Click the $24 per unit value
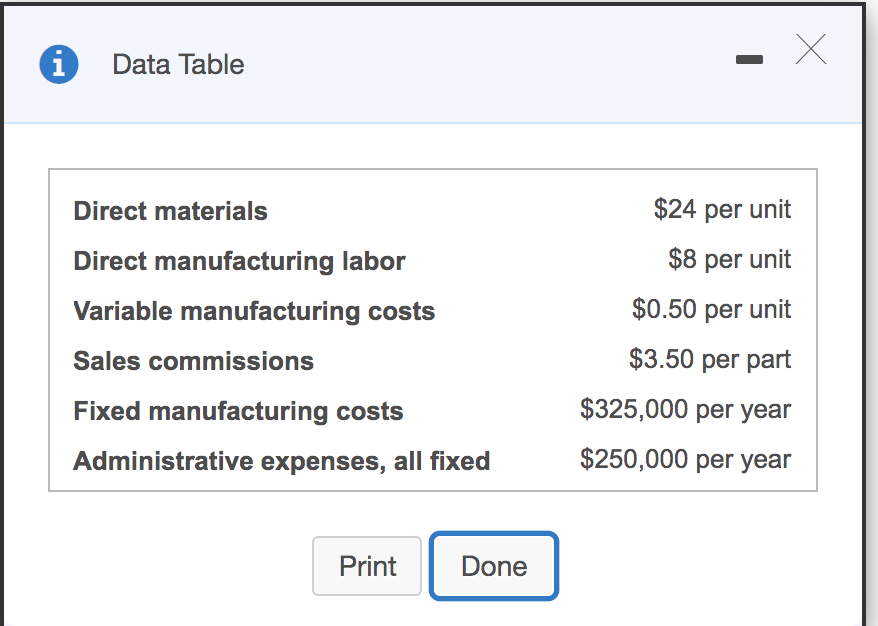The width and height of the screenshot is (878, 626). pyautogui.click(x=722, y=209)
